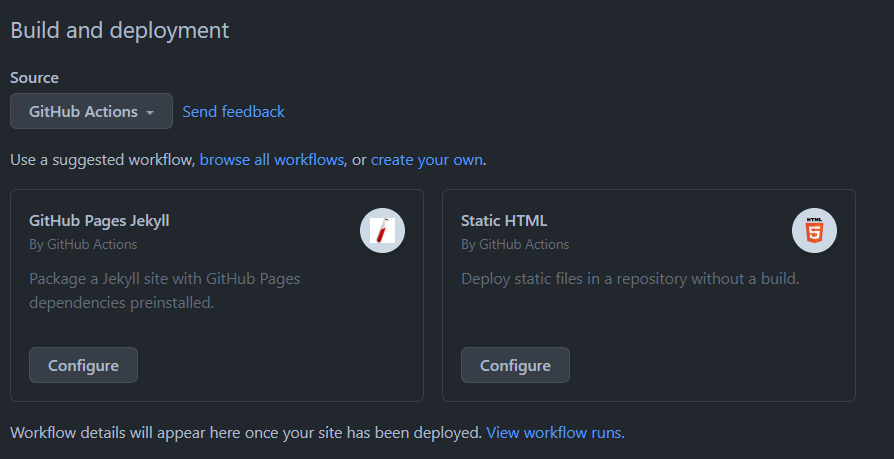
Task: Open the browse all workflows link
Action: click(x=271, y=160)
